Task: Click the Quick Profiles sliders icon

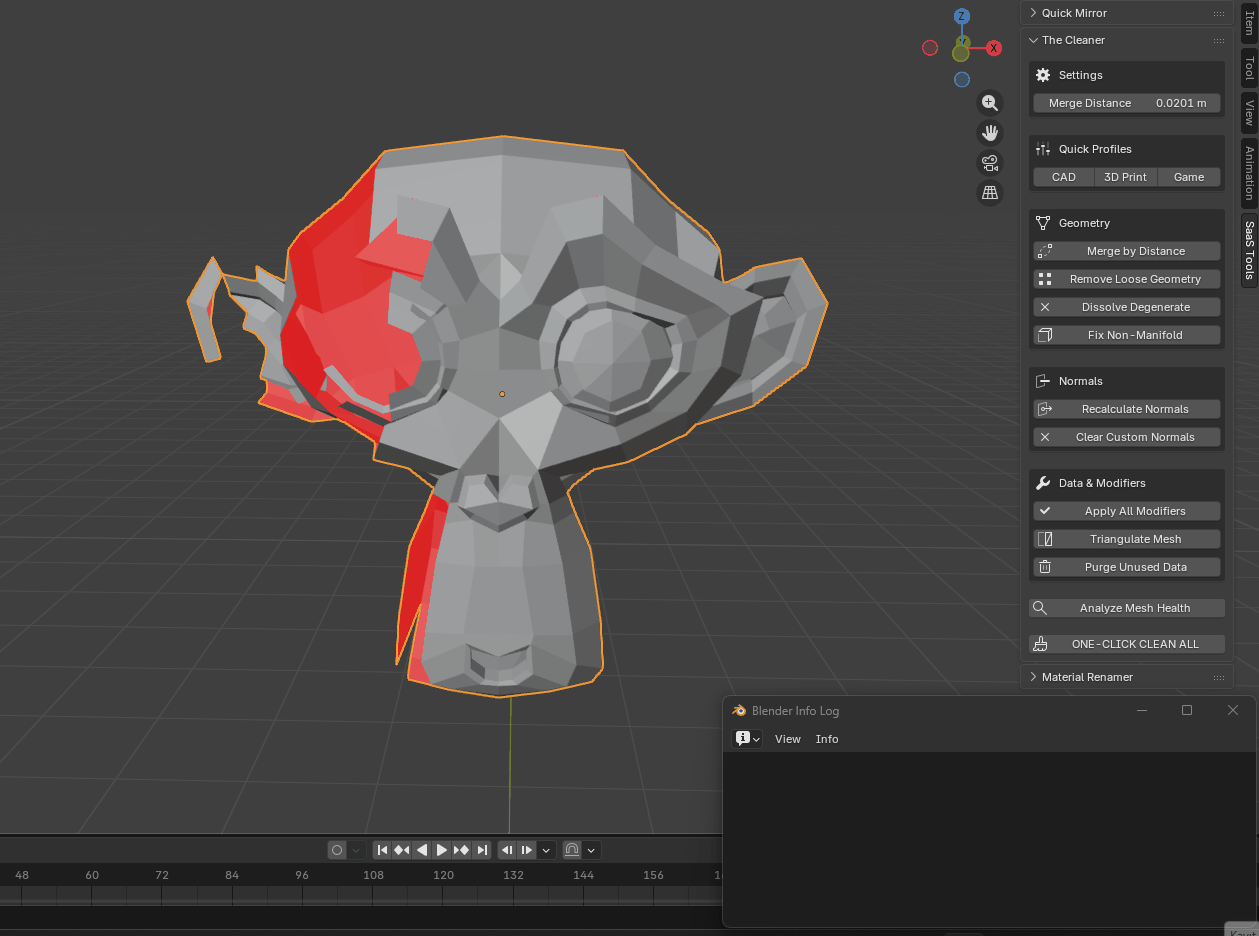Action: click(x=1043, y=149)
